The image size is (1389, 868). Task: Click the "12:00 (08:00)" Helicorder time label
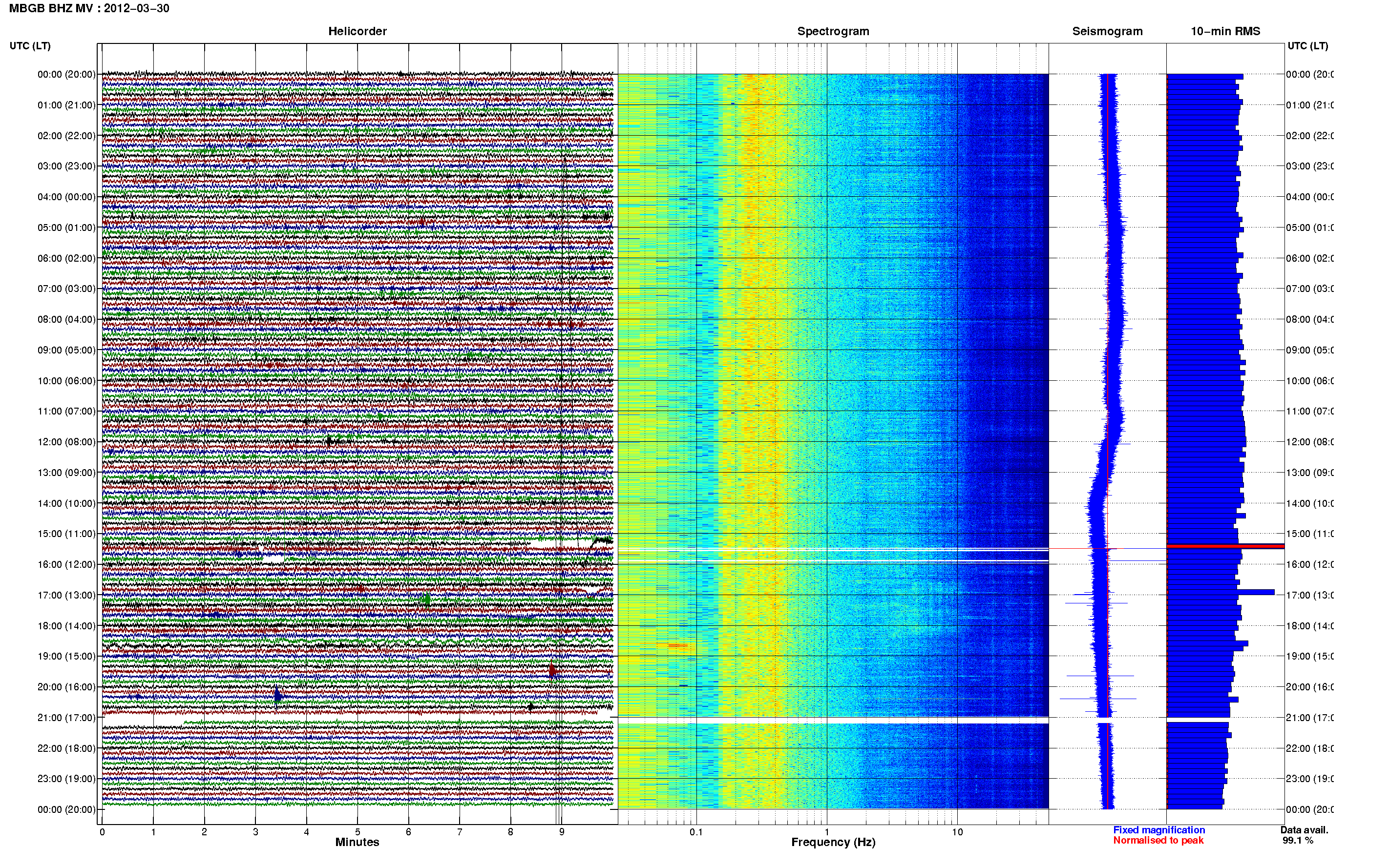66,442
